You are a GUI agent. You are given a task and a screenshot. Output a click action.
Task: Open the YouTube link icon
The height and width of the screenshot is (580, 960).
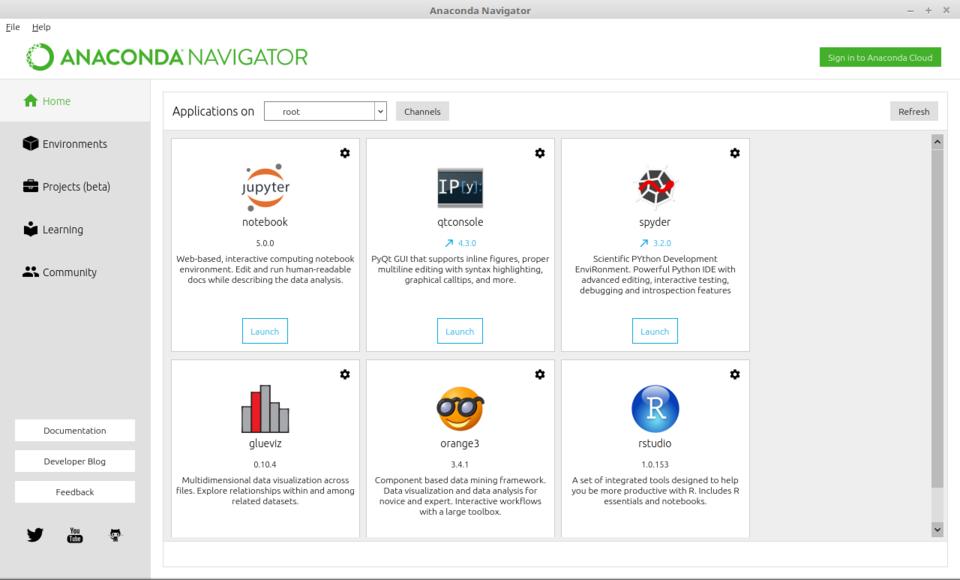click(75, 535)
